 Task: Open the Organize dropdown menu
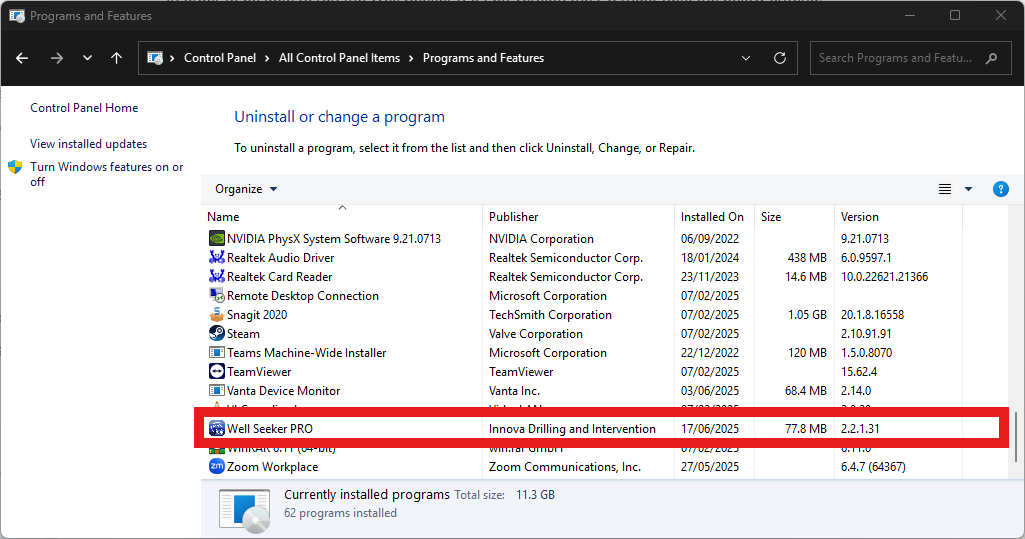coord(246,189)
